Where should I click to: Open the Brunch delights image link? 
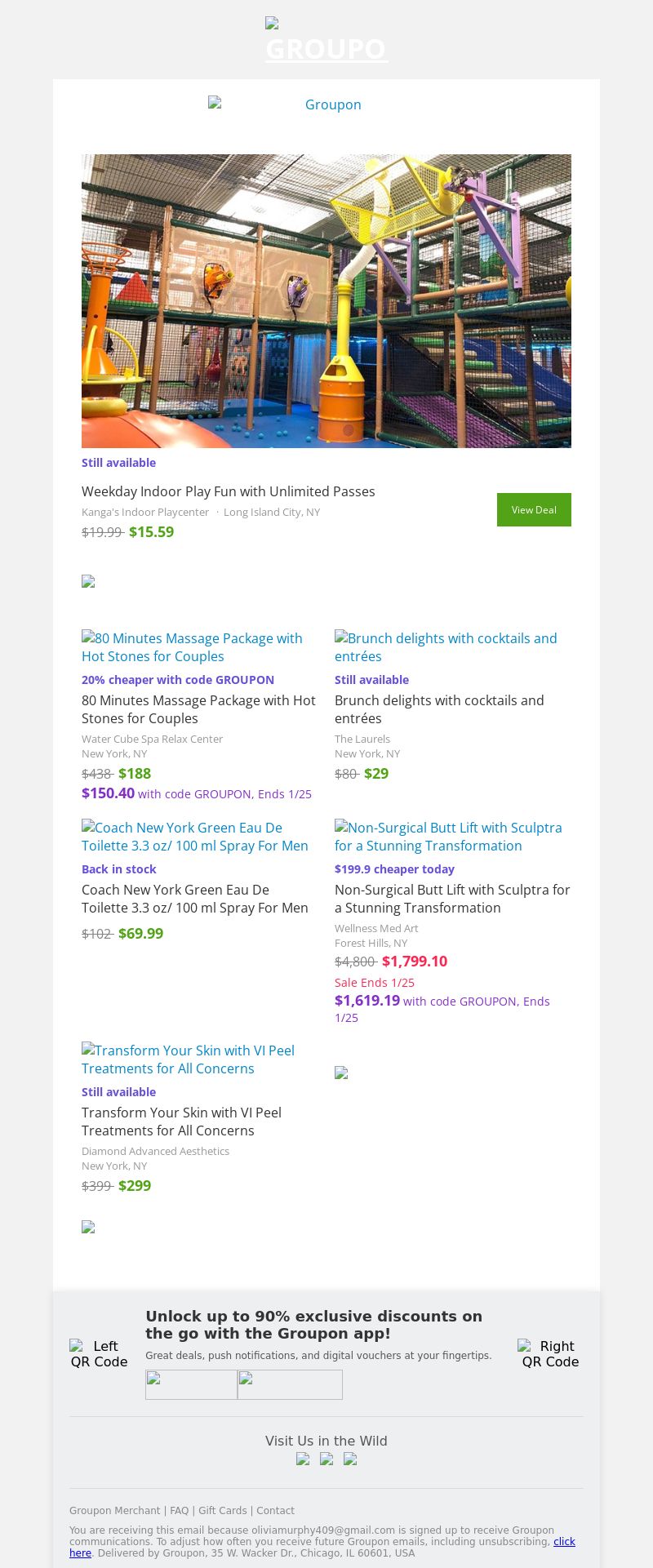(446, 647)
